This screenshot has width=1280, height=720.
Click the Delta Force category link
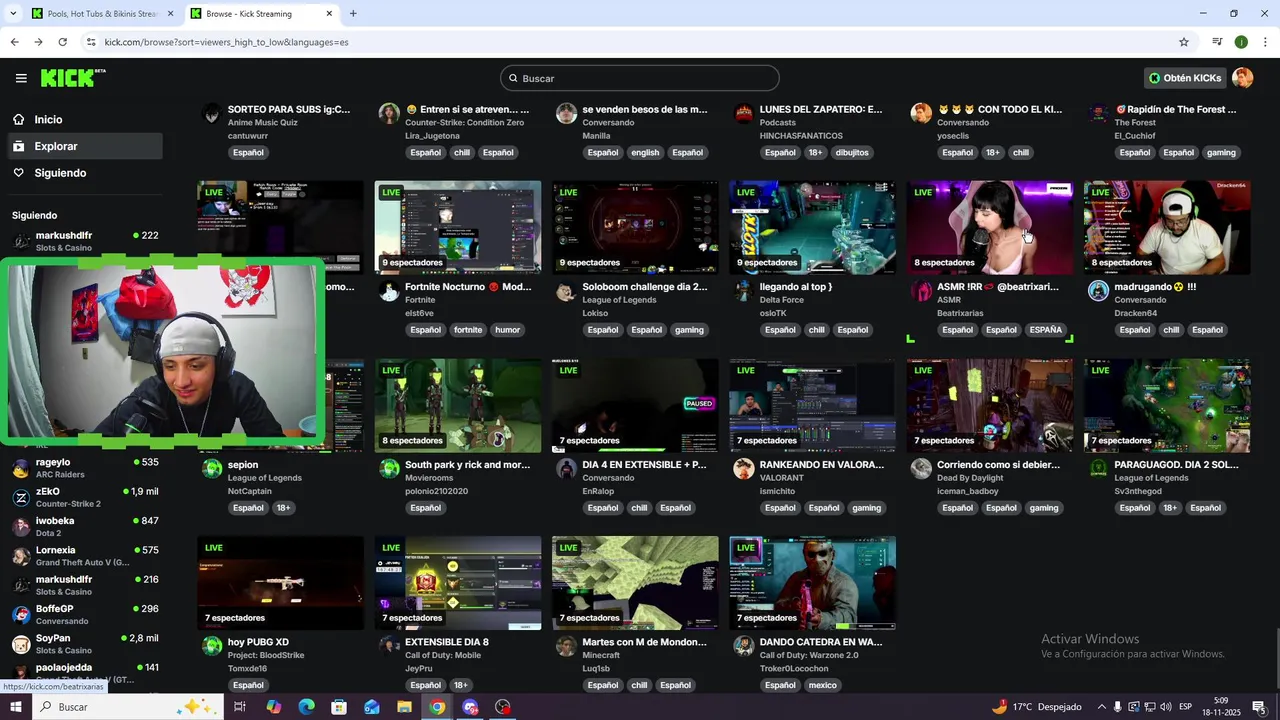pyautogui.click(x=782, y=300)
